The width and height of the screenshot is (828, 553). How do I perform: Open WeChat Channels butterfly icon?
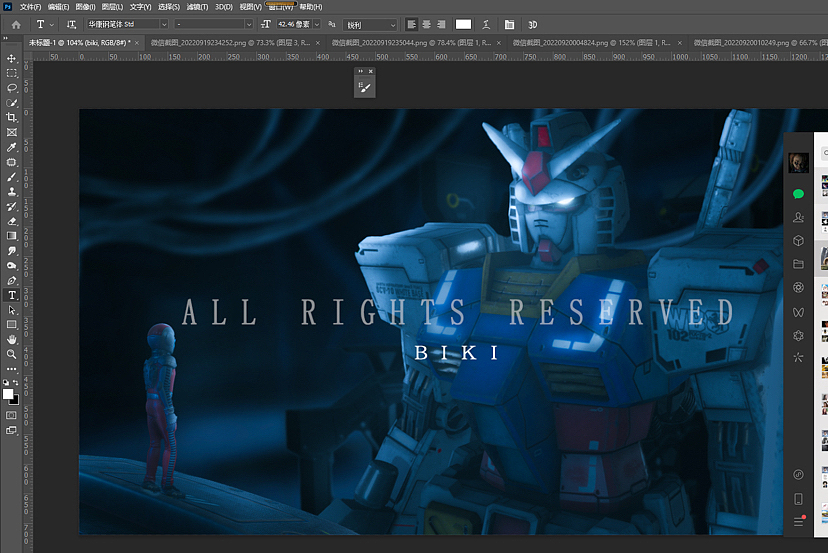[x=798, y=312]
